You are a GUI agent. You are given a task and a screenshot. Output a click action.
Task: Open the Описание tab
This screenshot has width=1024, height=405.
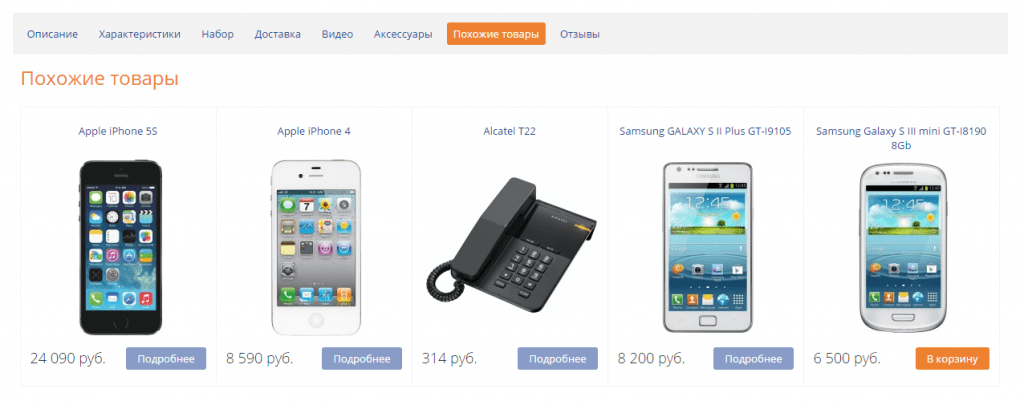pos(52,34)
